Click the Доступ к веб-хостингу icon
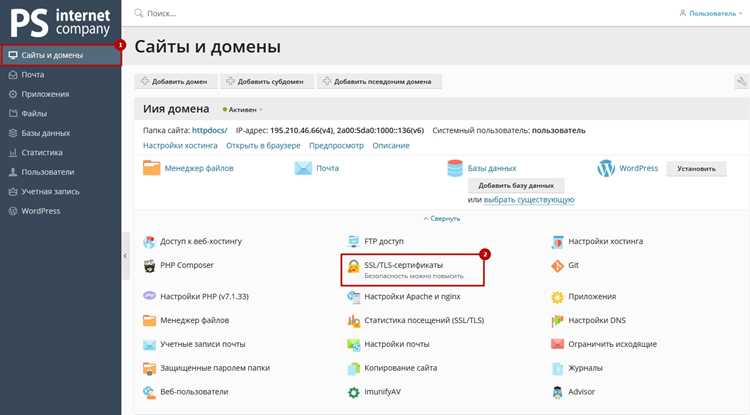Image resolution: width=750 pixels, height=415 pixels. tap(149, 242)
